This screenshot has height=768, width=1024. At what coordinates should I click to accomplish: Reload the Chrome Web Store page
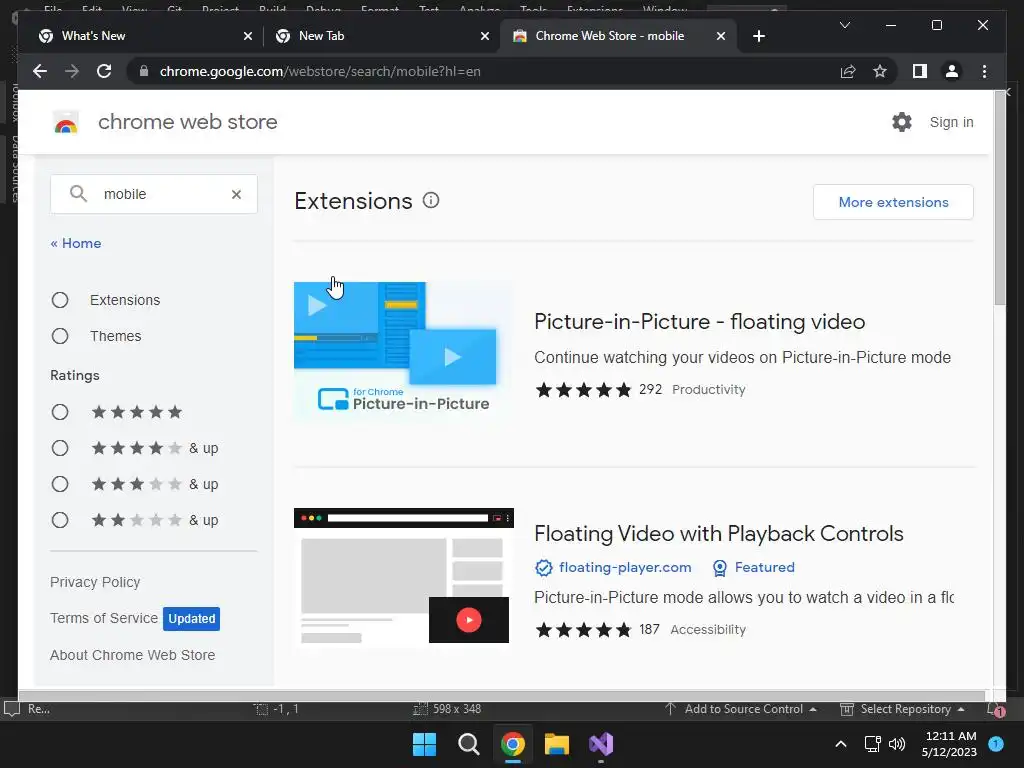[x=104, y=71]
